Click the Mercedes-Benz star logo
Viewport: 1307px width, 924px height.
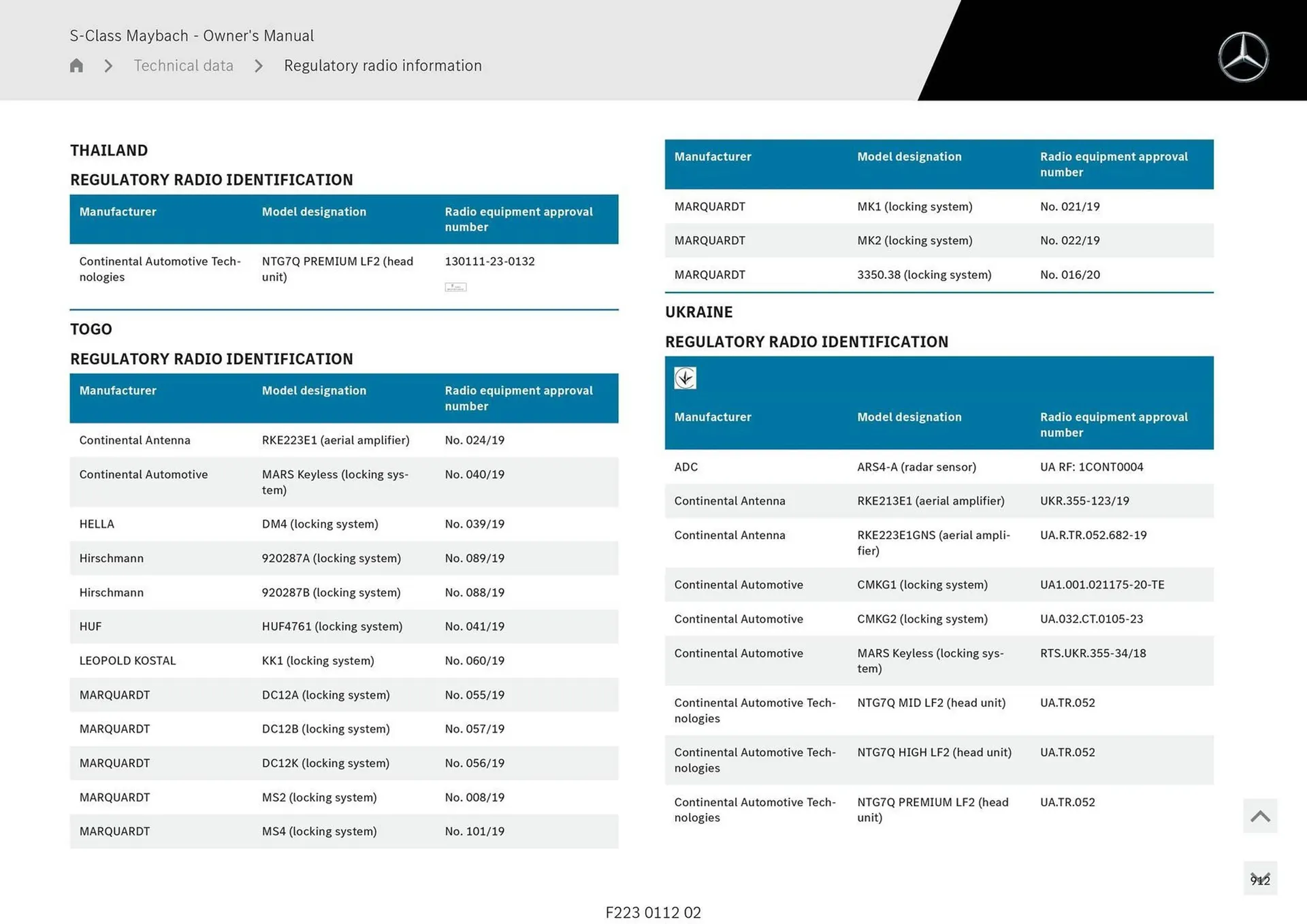[1243, 57]
